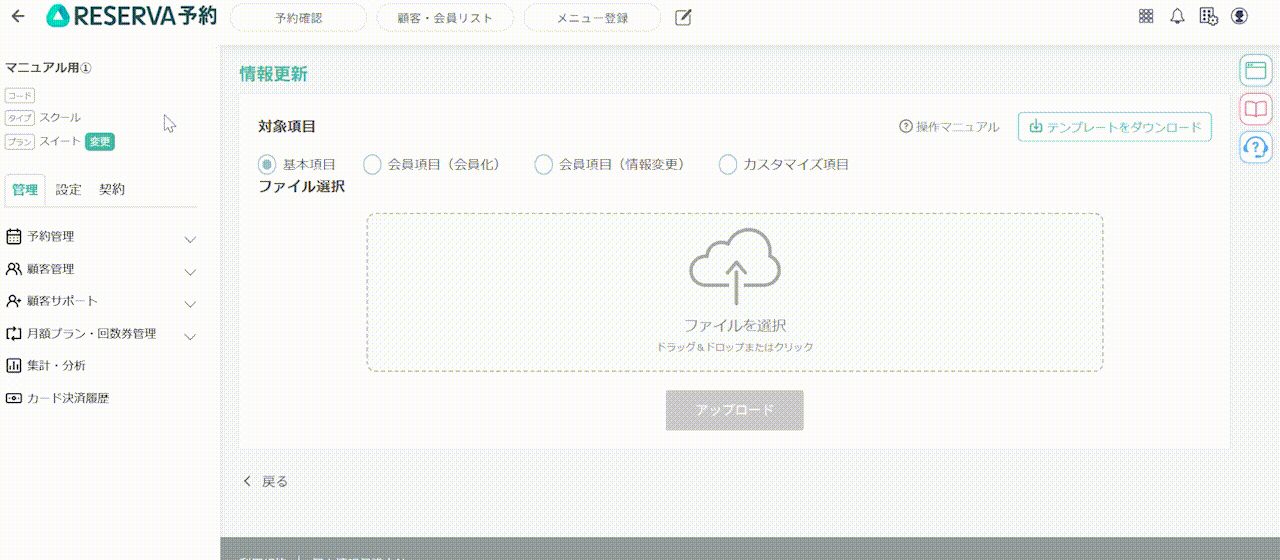Click the ファイルを選択 drop zone
This screenshot has width=1280, height=560.
coord(735,293)
